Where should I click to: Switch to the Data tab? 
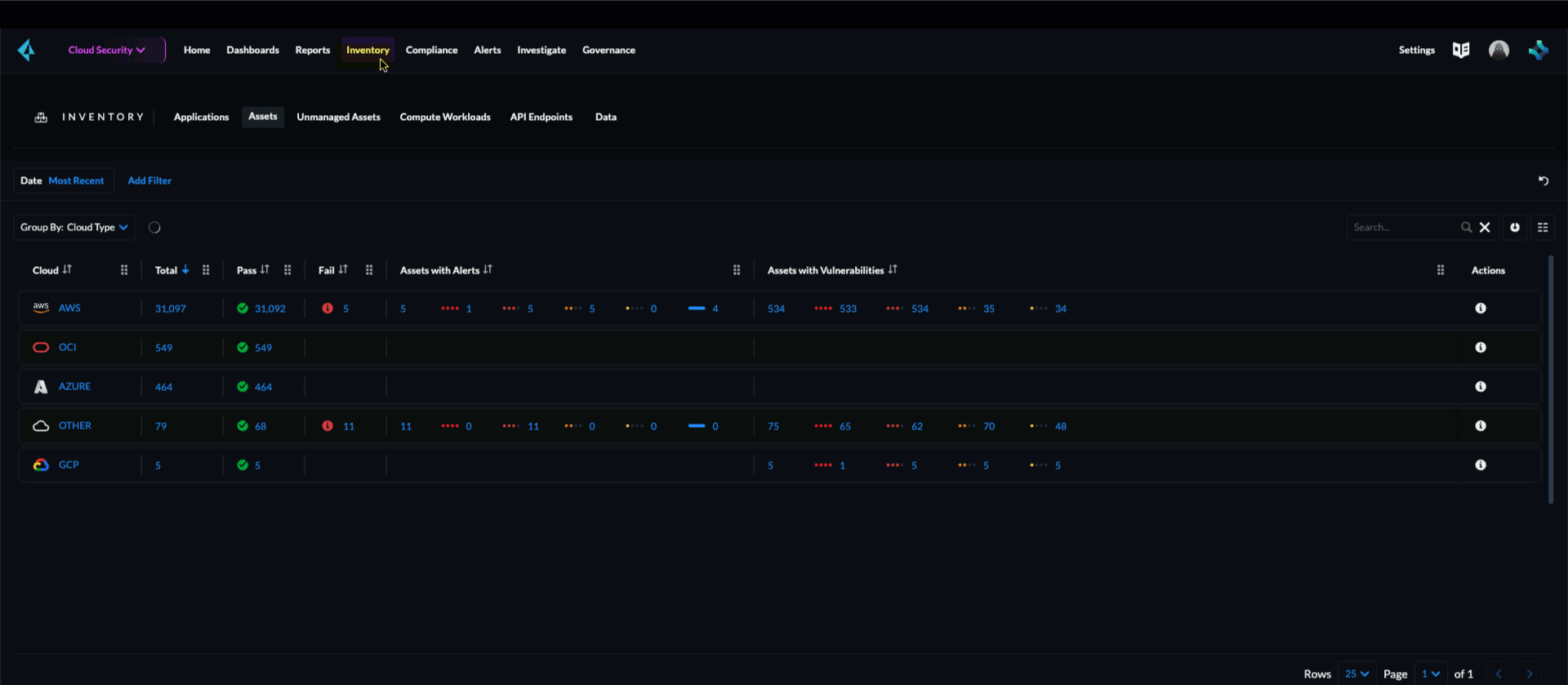coord(606,117)
